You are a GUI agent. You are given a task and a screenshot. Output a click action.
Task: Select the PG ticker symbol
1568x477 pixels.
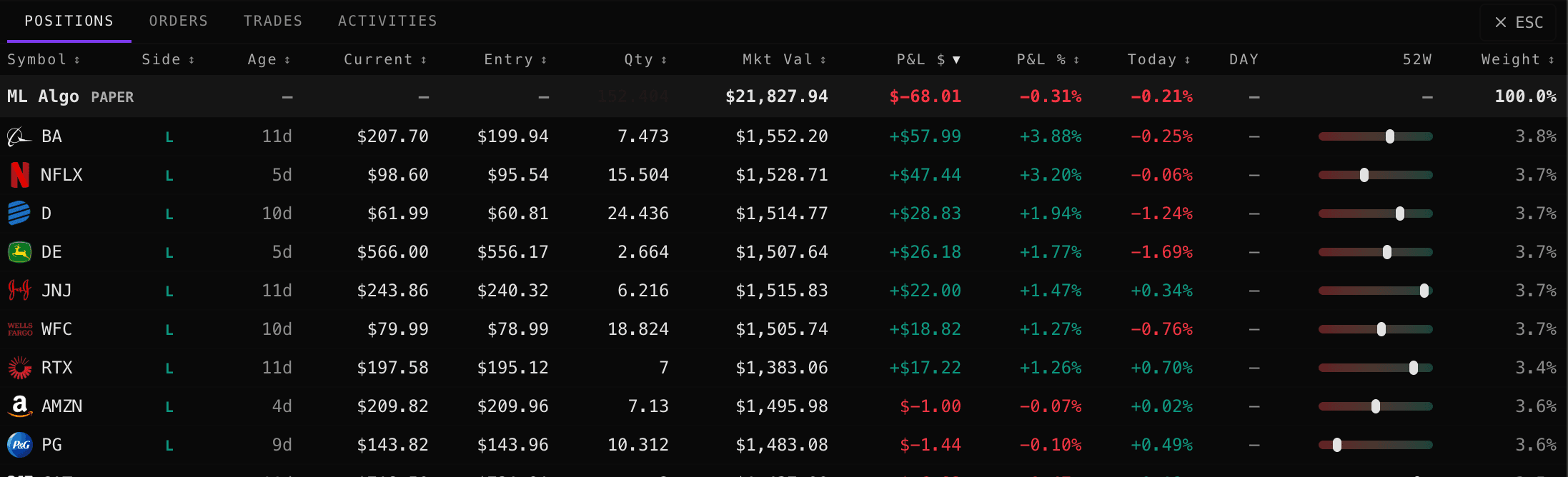(x=51, y=445)
